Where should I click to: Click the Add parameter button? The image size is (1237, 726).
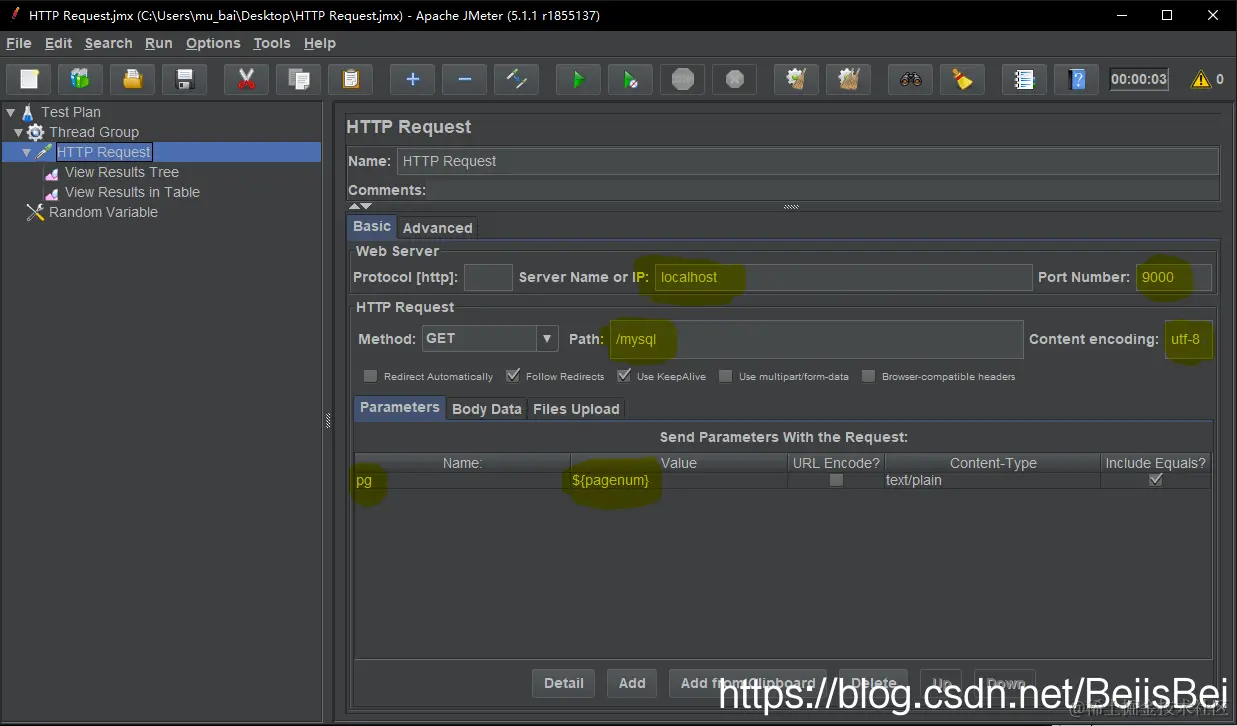(x=632, y=683)
